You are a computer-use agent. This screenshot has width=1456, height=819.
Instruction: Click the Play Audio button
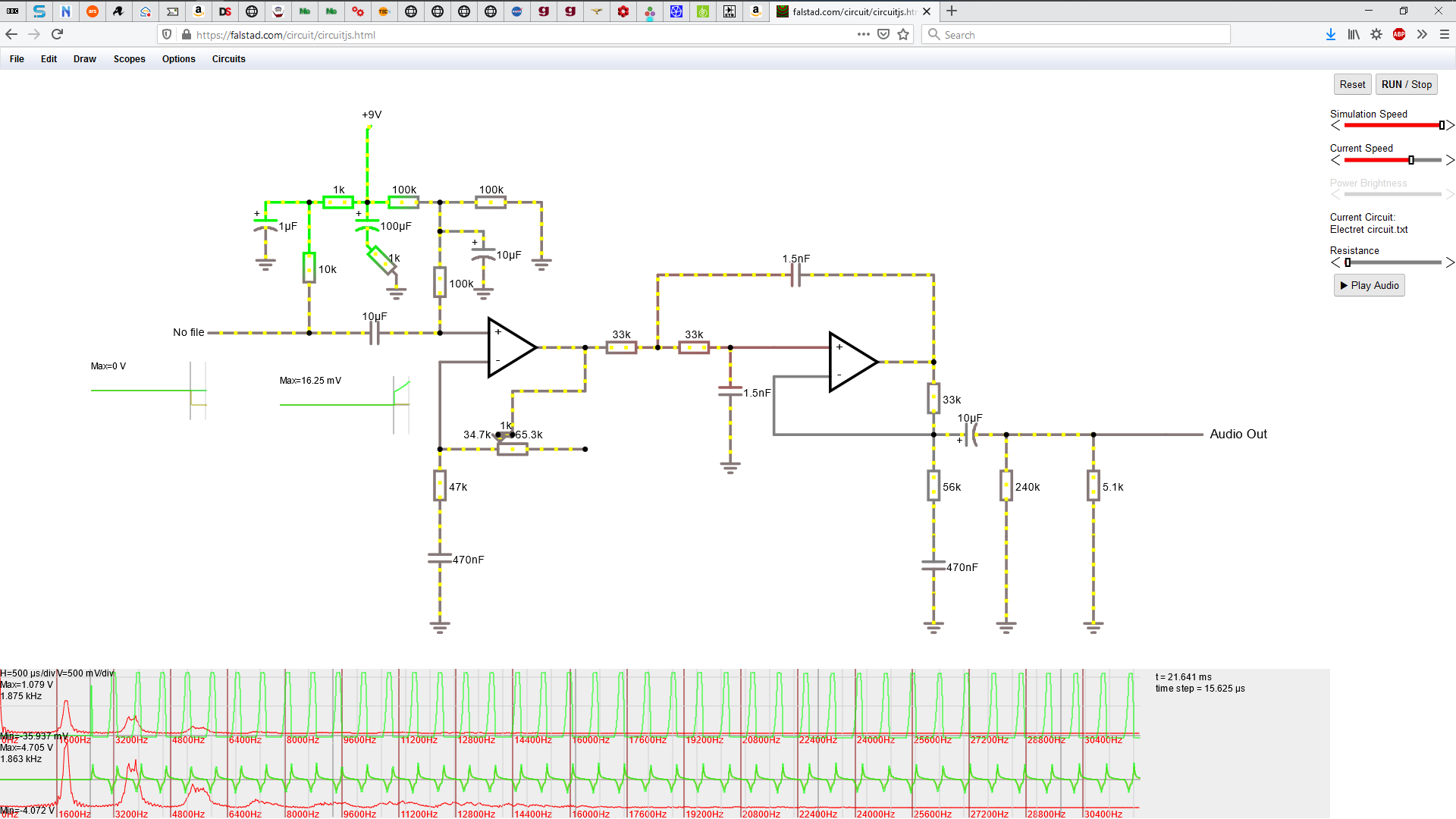click(1370, 286)
